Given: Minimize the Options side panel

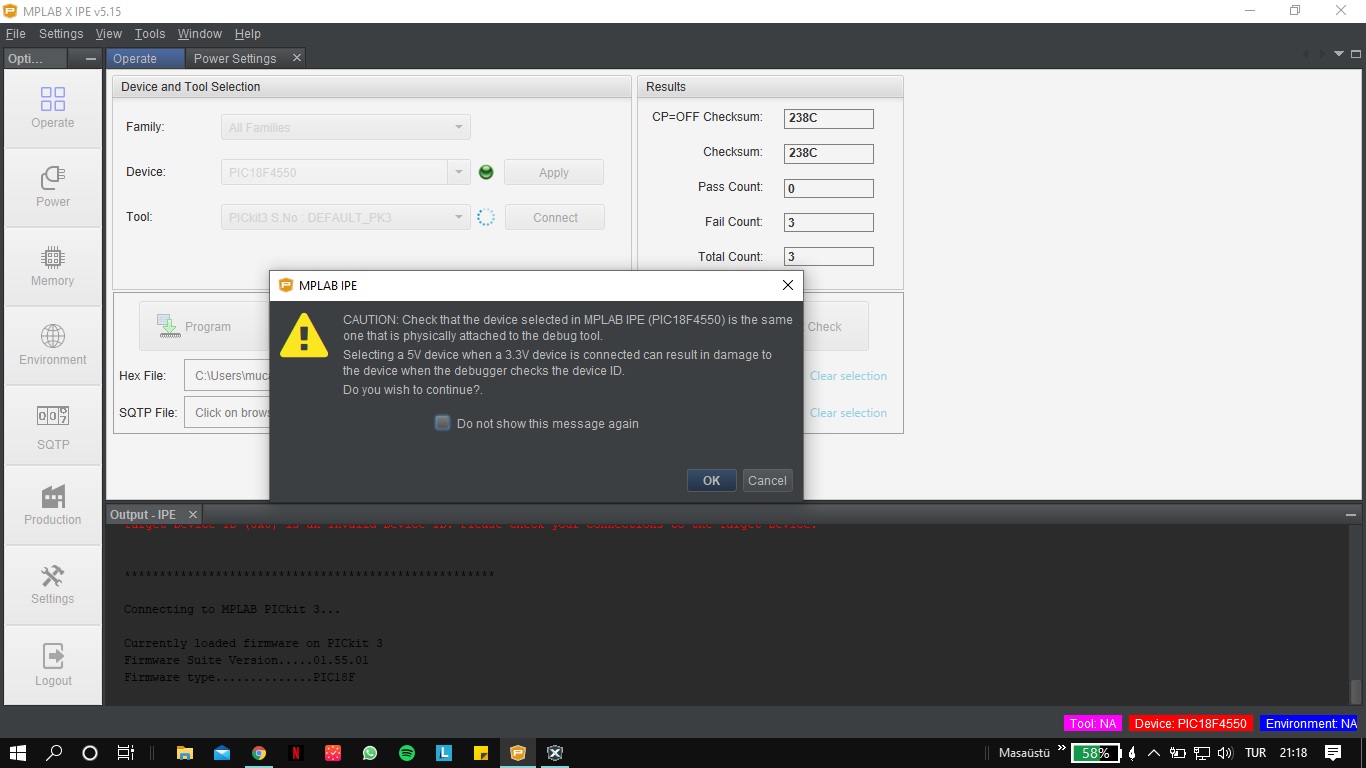Looking at the screenshot, I should (91, 59).
